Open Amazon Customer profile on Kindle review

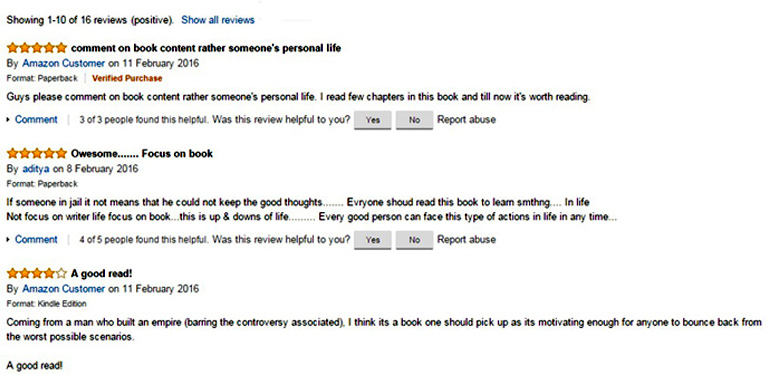pyautogui.click(x=64, y=289)
